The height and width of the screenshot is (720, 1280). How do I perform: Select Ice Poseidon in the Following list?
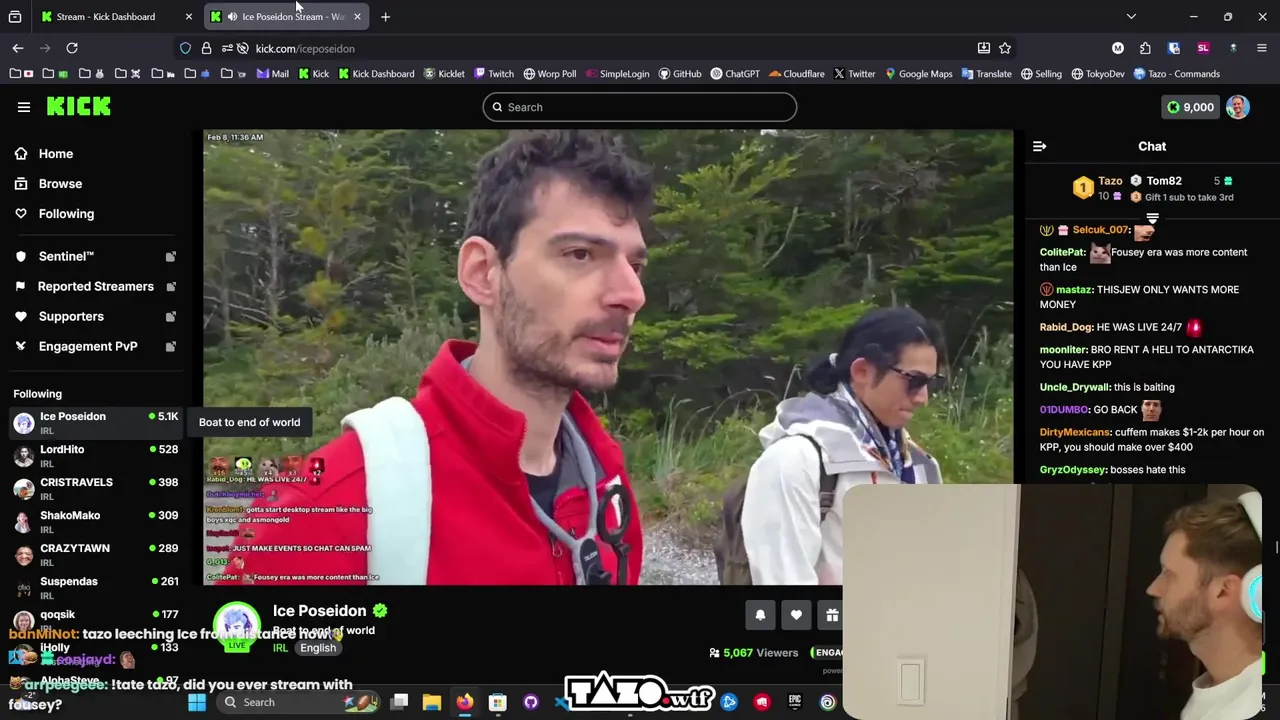tap(95, 423)
